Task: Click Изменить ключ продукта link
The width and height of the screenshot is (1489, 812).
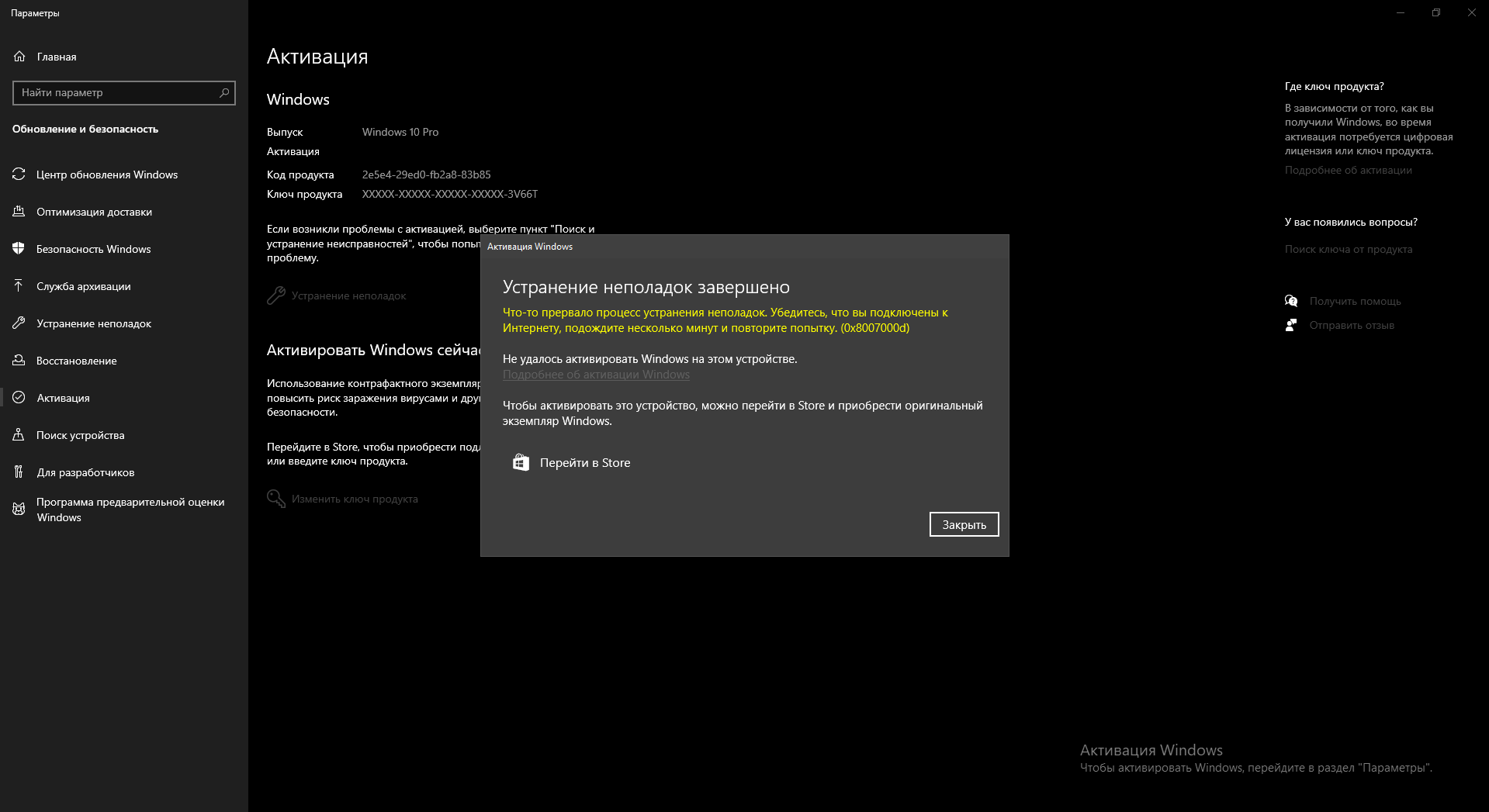Action: [355, 499]
